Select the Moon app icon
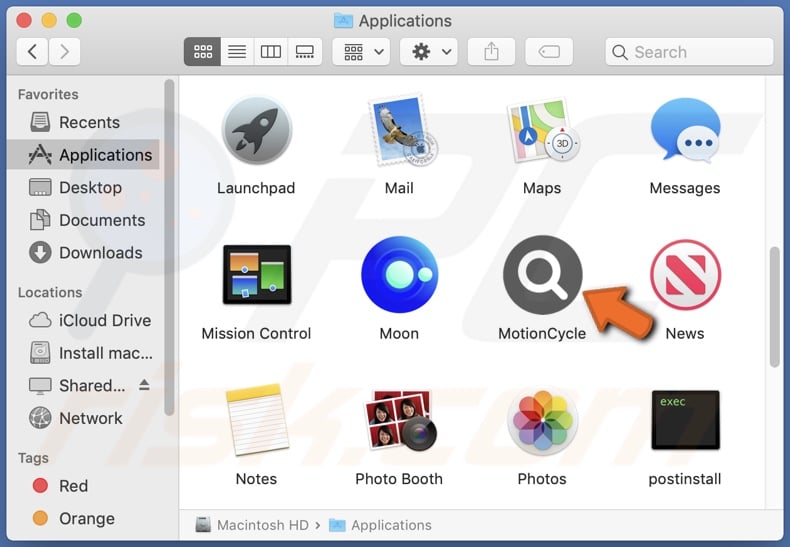 point(399,275)
